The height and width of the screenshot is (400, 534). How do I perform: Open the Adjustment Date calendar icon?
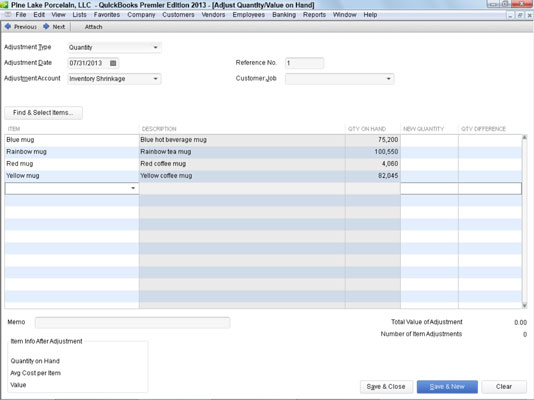click(x=113, y=63)
